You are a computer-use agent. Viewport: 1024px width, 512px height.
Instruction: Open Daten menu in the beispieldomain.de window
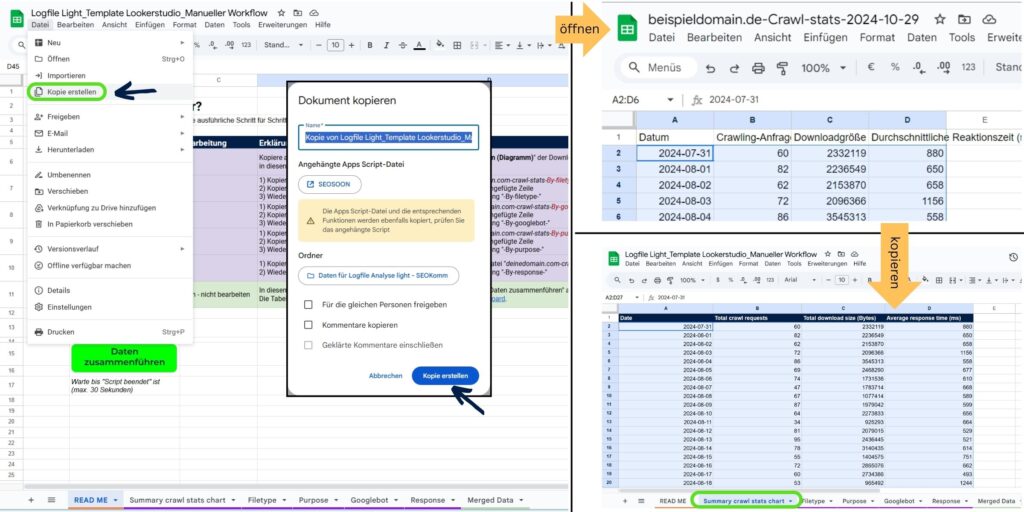pos(921,38)
